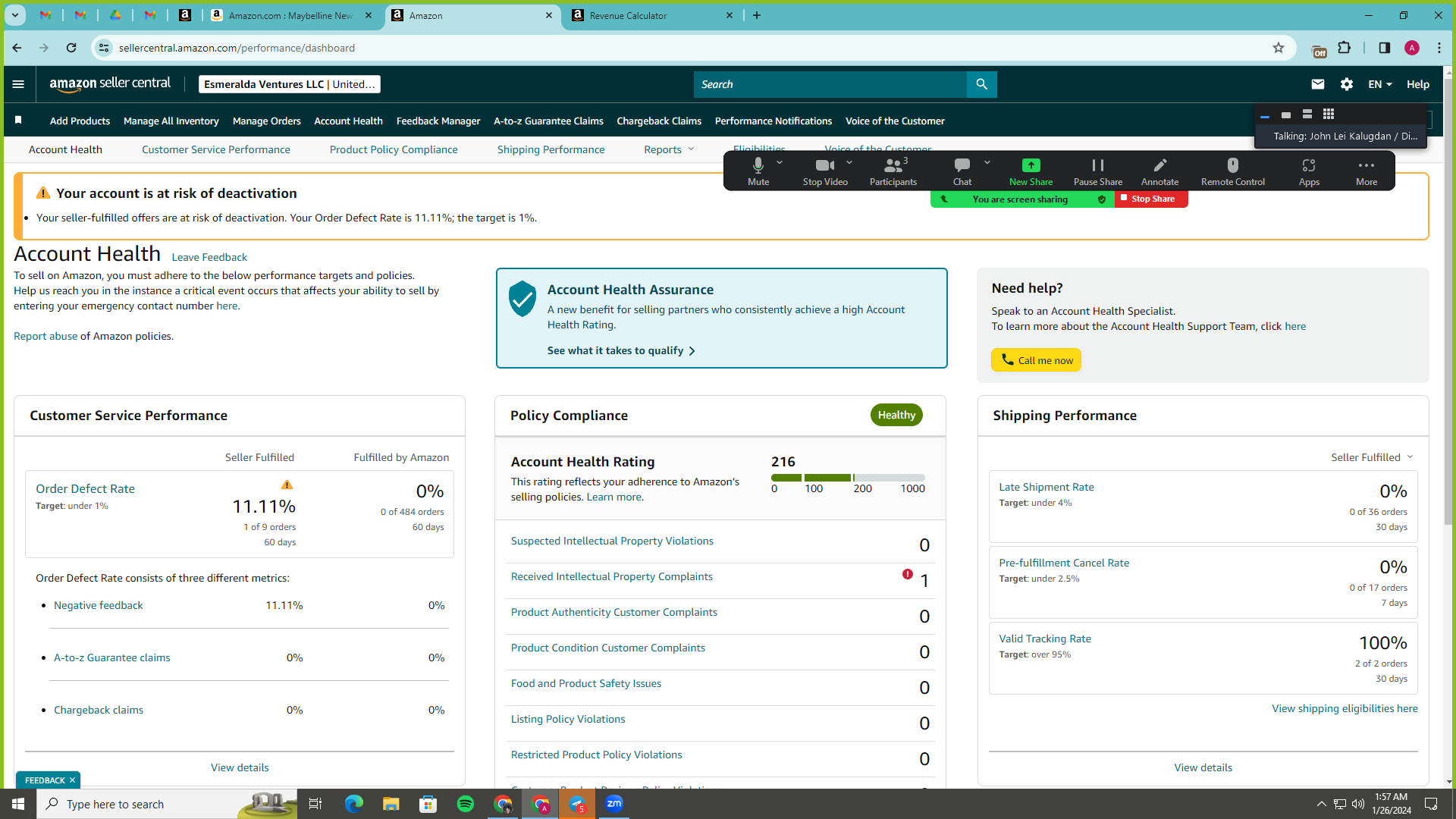Screen dimensions: 1456x819
Task: Change the Seller Fulfilled shipping filter
Action: click(x=1373, y=457)
